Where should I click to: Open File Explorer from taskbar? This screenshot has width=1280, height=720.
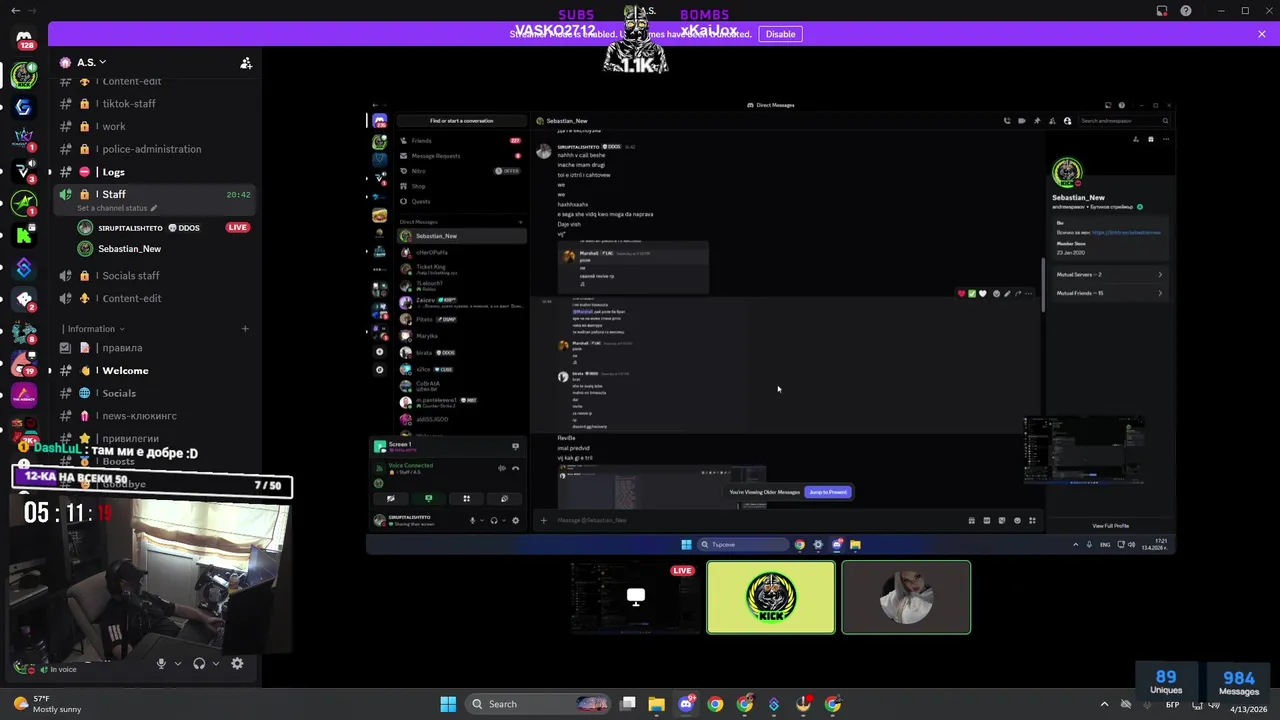(656, 704)
